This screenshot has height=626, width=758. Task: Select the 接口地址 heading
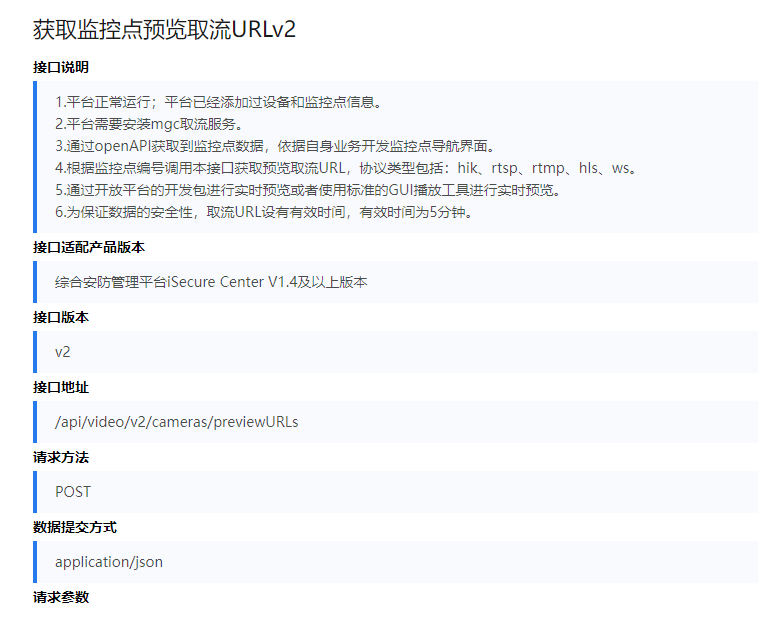point(61,388)
